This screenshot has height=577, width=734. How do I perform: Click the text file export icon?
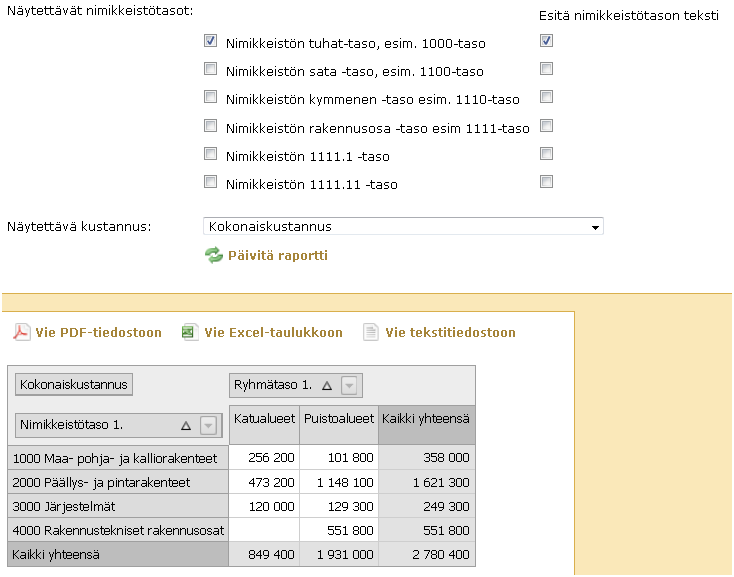[371, 333]
